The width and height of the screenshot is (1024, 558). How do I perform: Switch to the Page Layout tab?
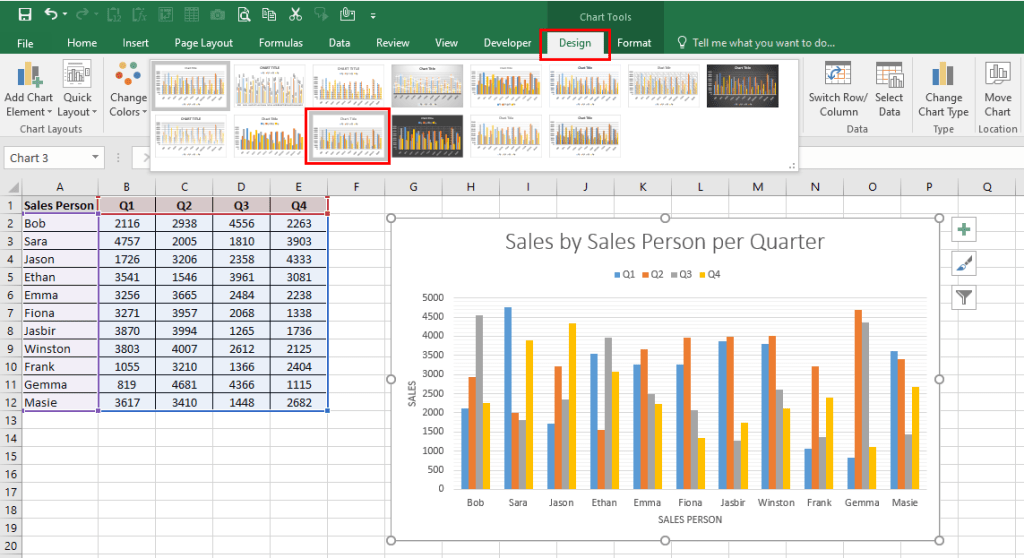pyautogui.click(x=203, y=43)
